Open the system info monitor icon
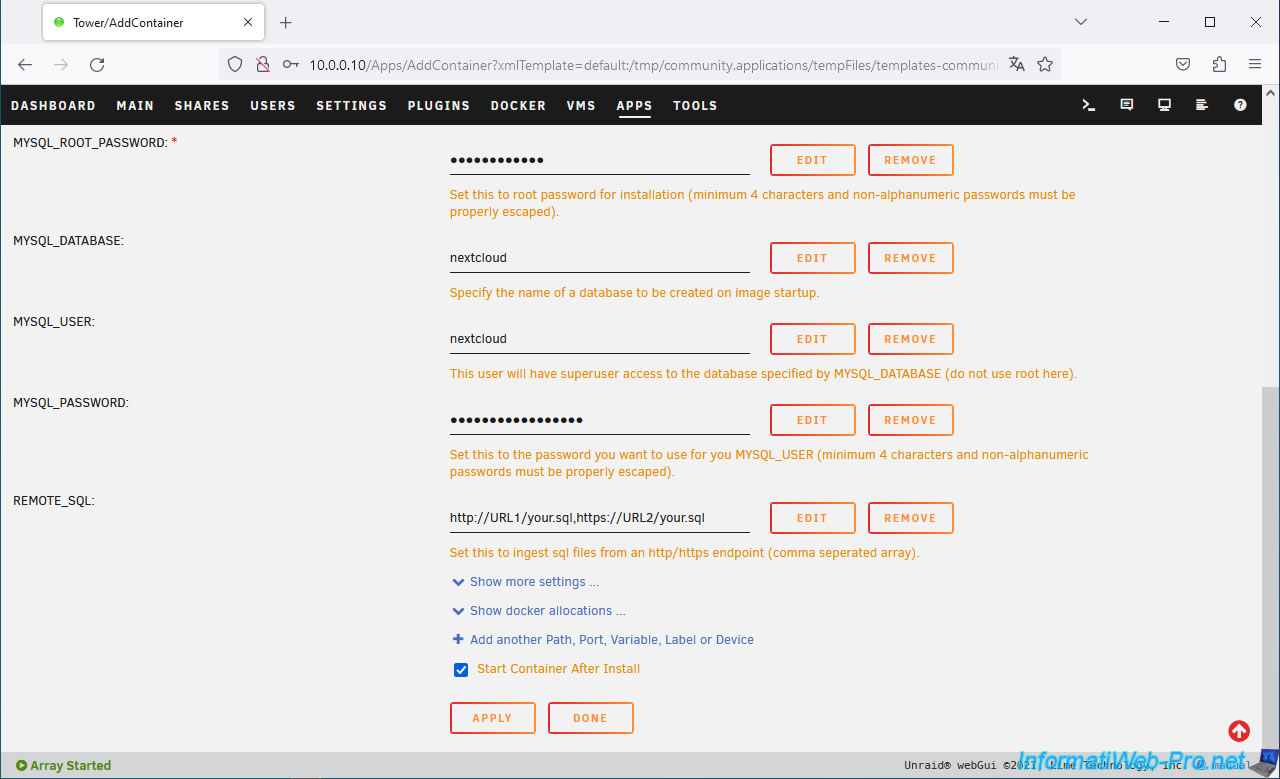Viewport: 1280px width, 779px height. pyautogui.click(x=1164, y=105)
